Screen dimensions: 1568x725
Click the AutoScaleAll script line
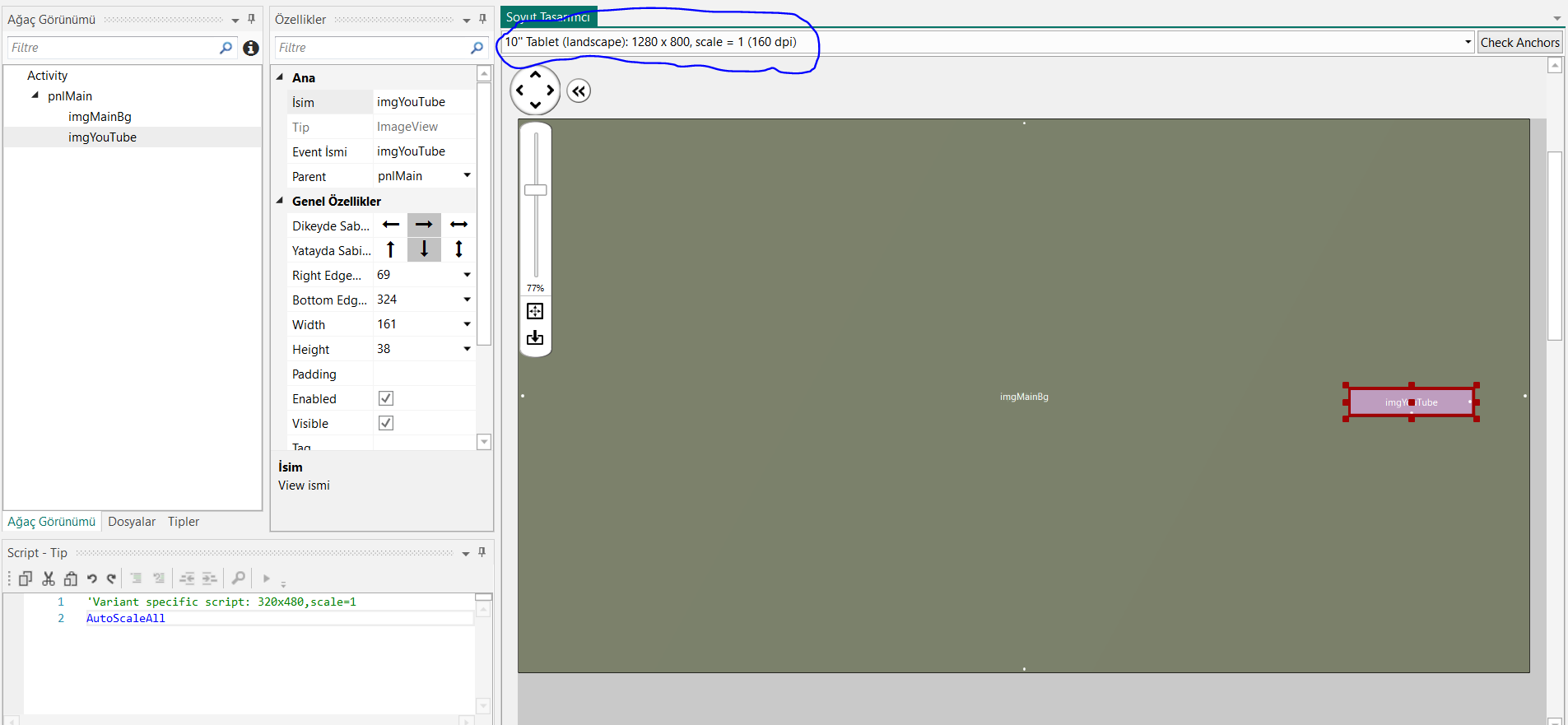pos(126,619)
